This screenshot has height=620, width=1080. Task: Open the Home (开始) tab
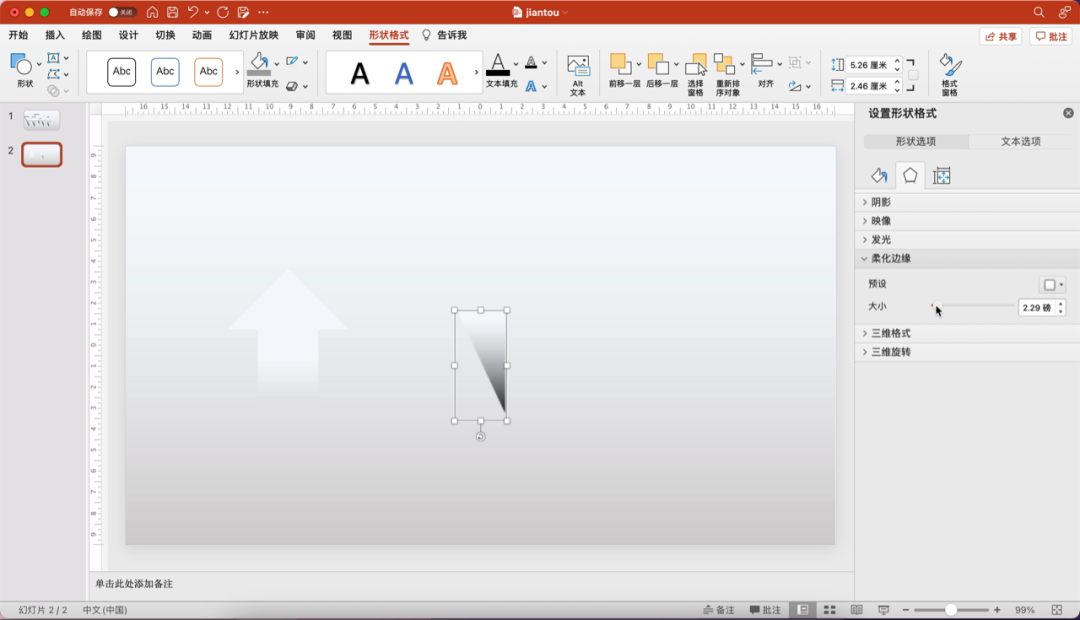coord(19,35)
